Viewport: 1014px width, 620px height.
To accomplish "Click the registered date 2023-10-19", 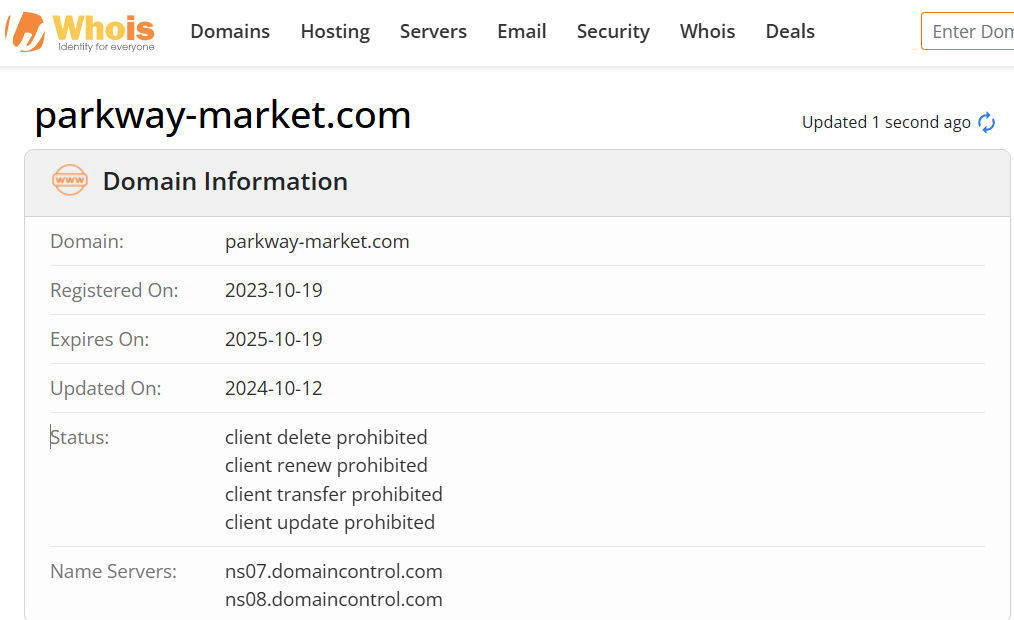I will pos(274,290).
